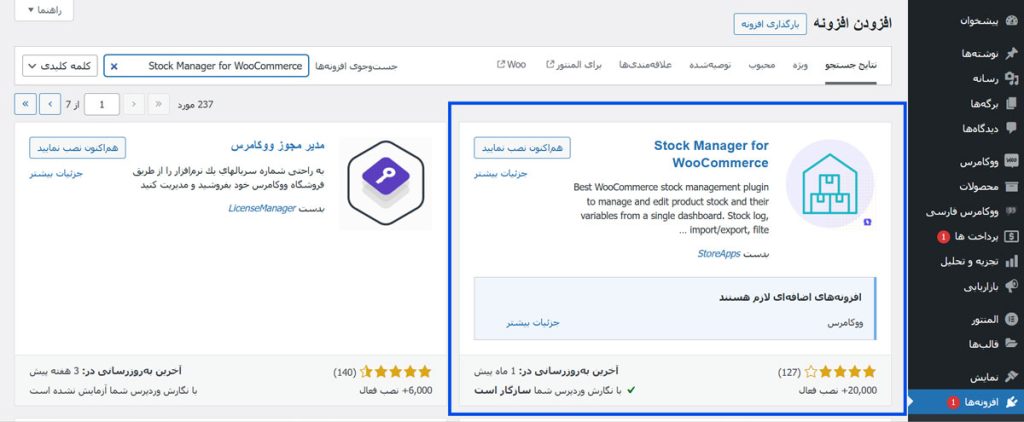Viewport: 1024px width, 422px height.
Task: Click the Comments (دیدگاه‌ها) bubble icon
Action: tap(1011, 128)
